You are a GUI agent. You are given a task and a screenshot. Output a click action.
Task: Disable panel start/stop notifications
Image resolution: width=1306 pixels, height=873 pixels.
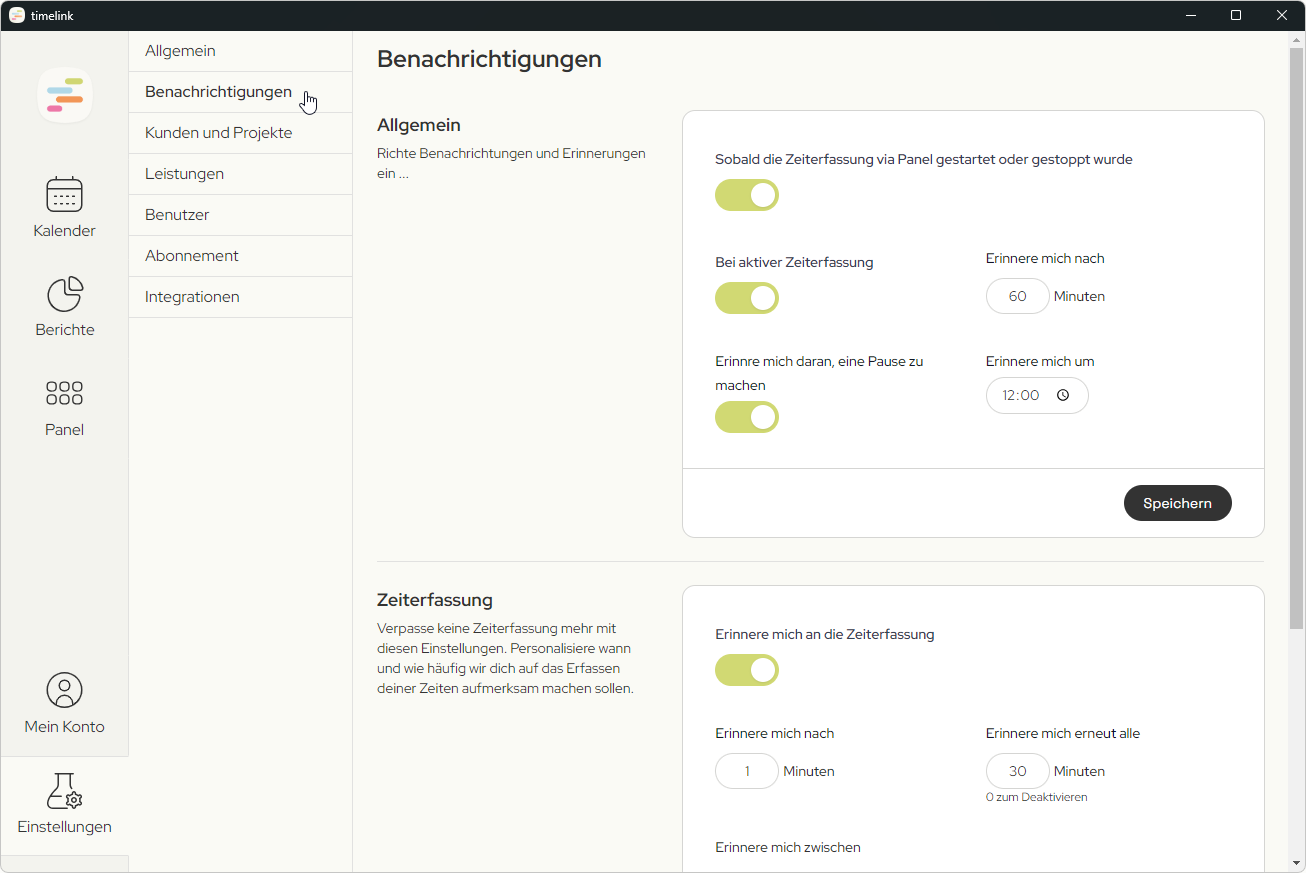(746, 195)
